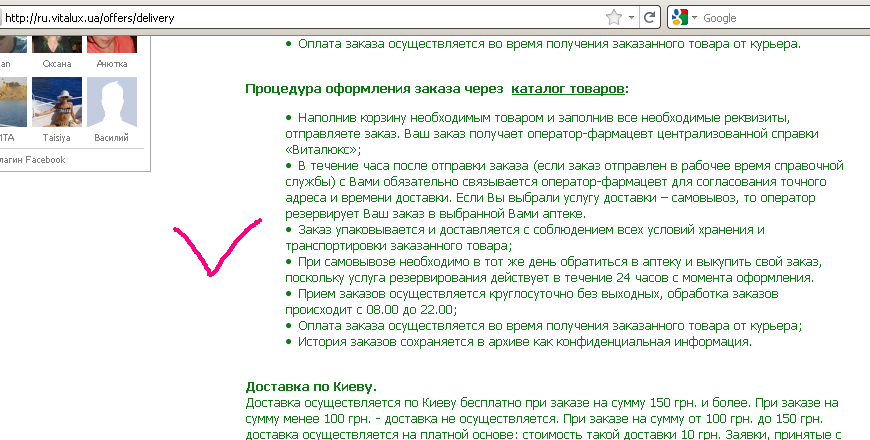The width and height of the screenshot is (870, 440).
Task: Click the "Оксана" name link
Action: [57, 61]
